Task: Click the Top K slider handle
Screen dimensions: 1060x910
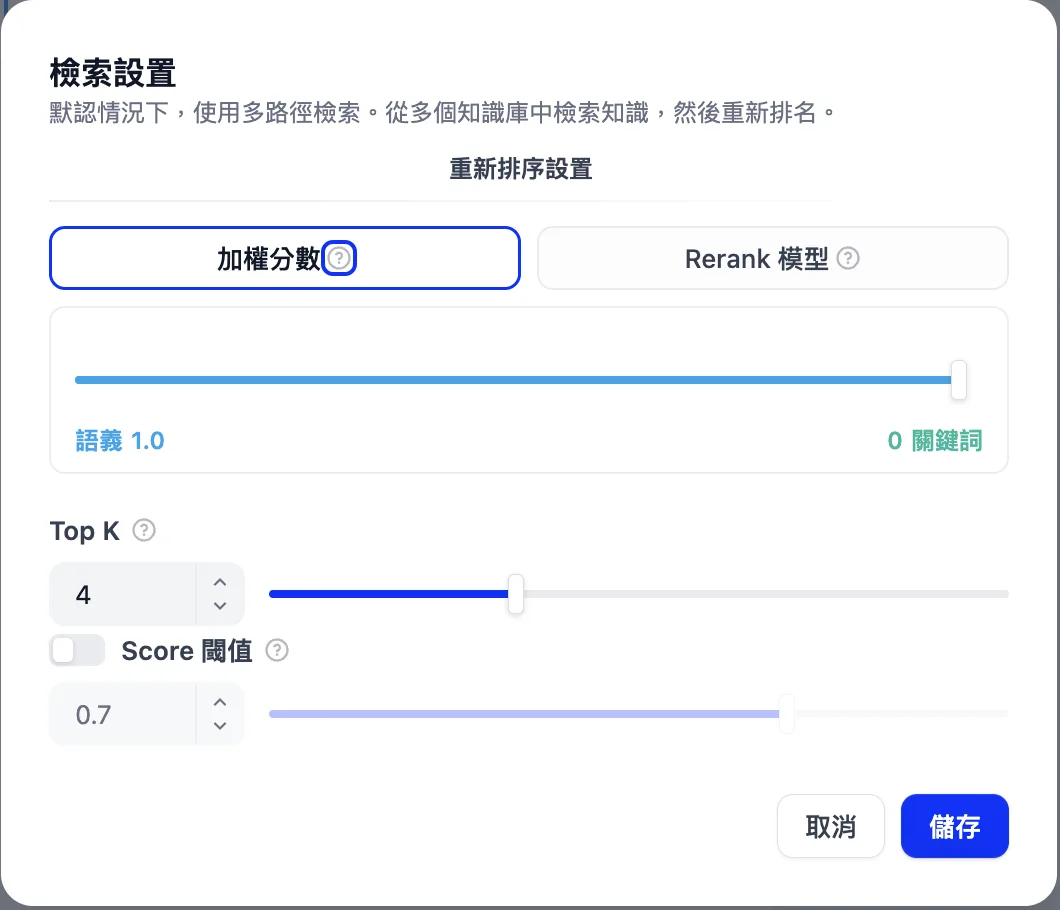Action: click(x=516, y=594)
